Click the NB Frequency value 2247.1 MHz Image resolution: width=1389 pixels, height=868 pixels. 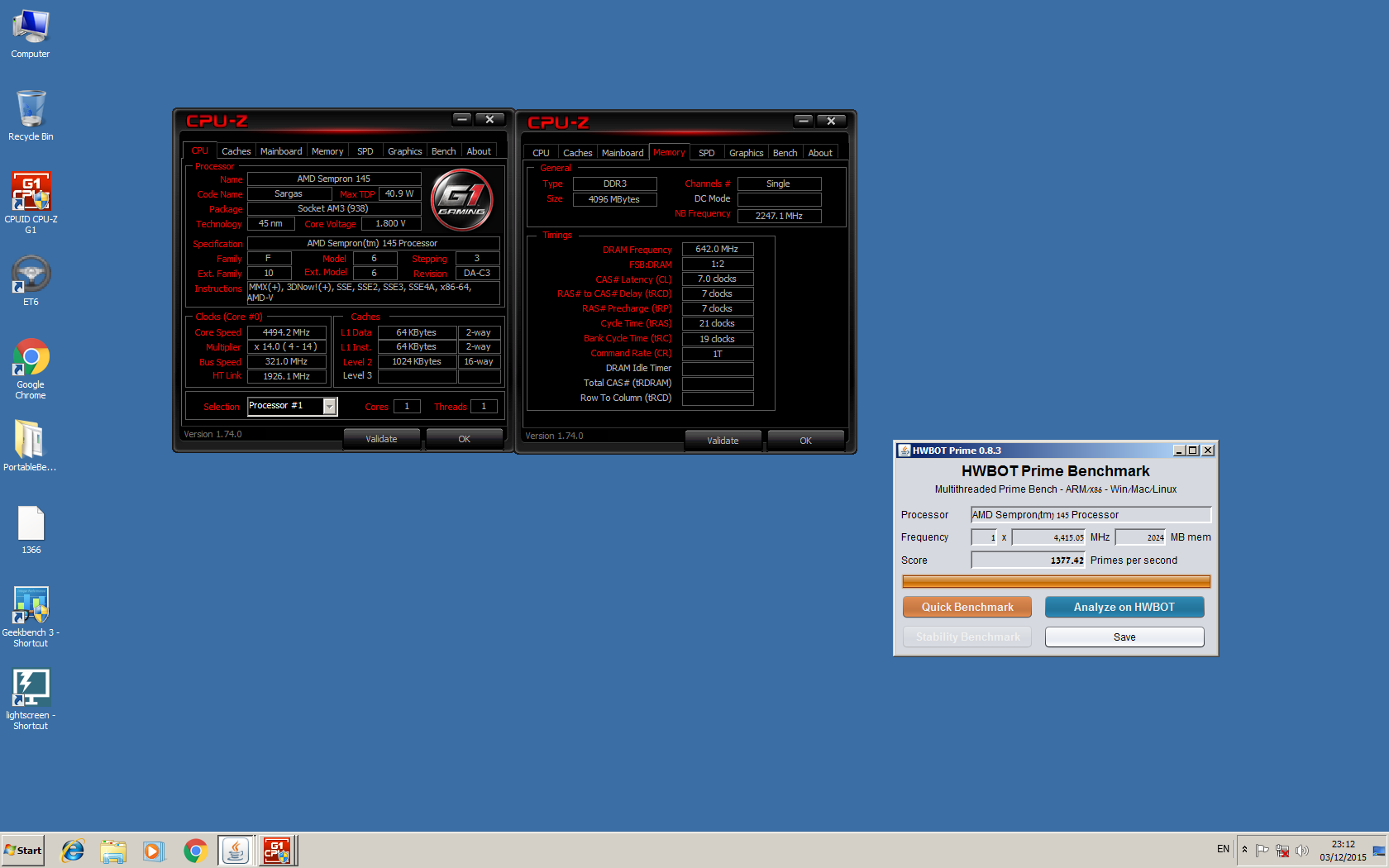coord(779,216)
